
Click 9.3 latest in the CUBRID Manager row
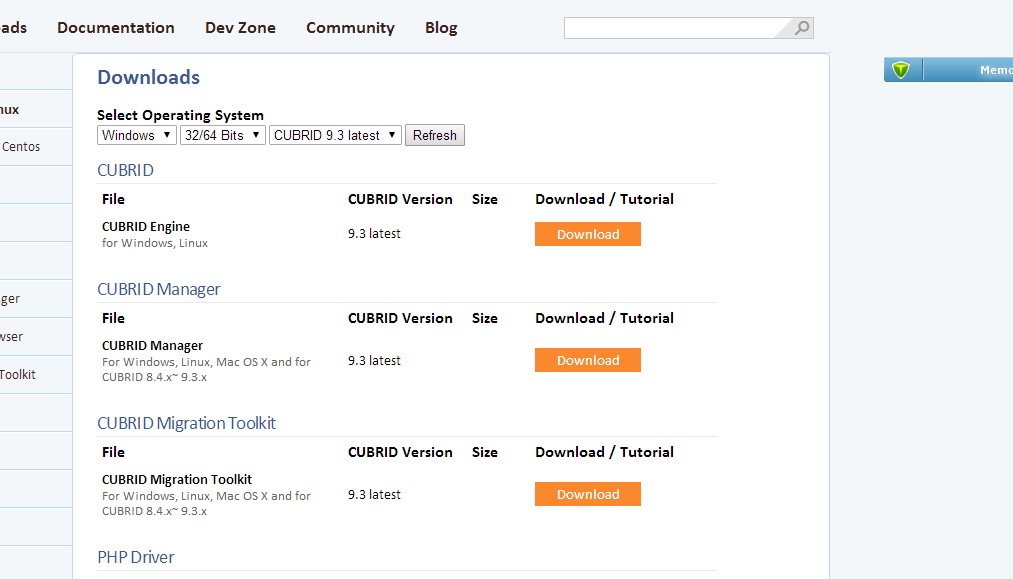click(x=374, y=361)
